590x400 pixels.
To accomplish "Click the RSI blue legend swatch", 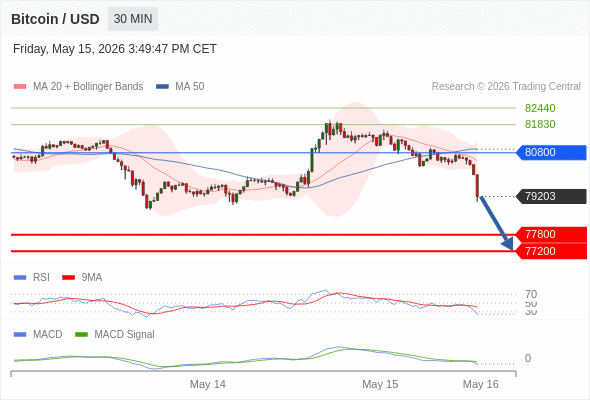I will pos(20,278).
